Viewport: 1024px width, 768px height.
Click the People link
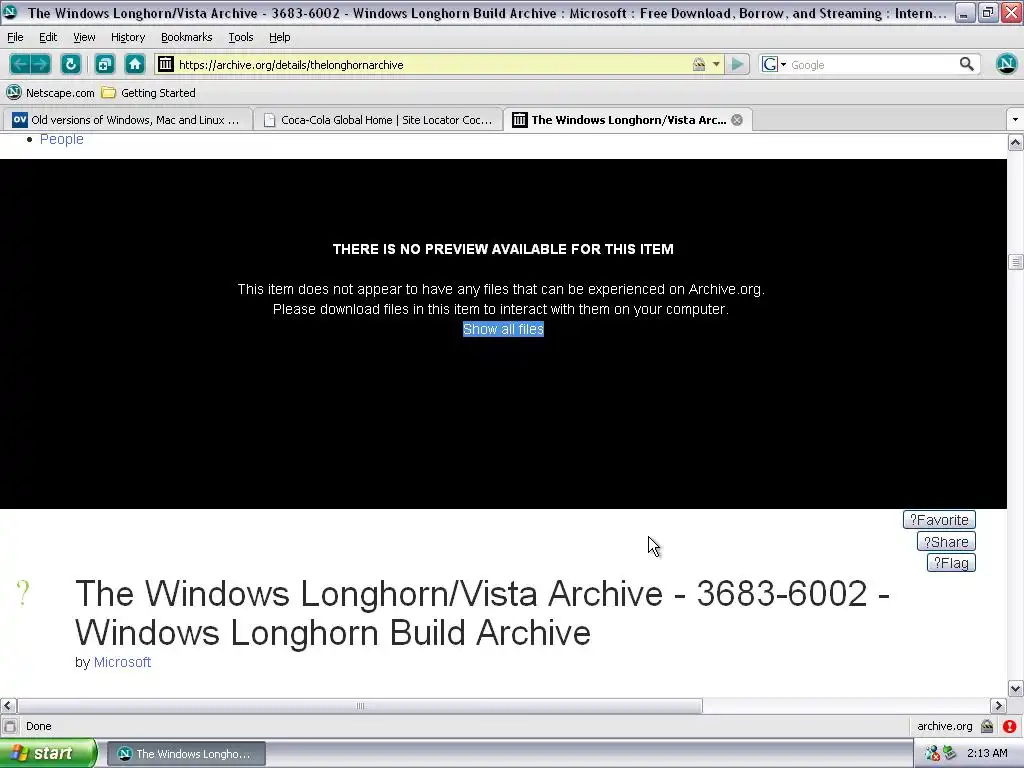(x=61, y=139)
